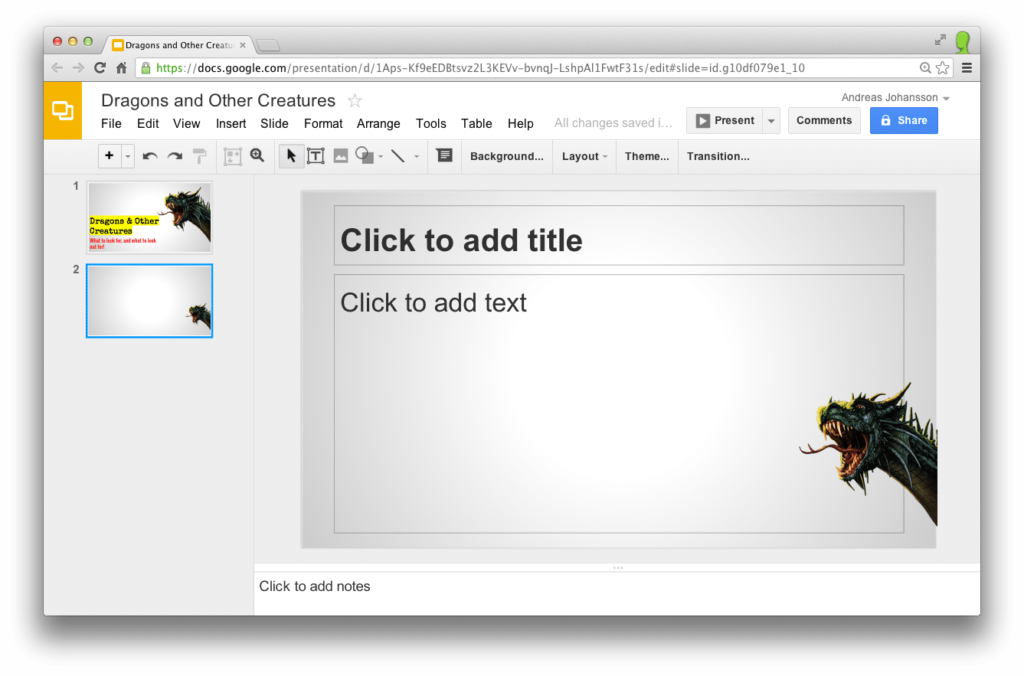Open the Background settings
Screen dimensions: 1024x676
(506, 156)
